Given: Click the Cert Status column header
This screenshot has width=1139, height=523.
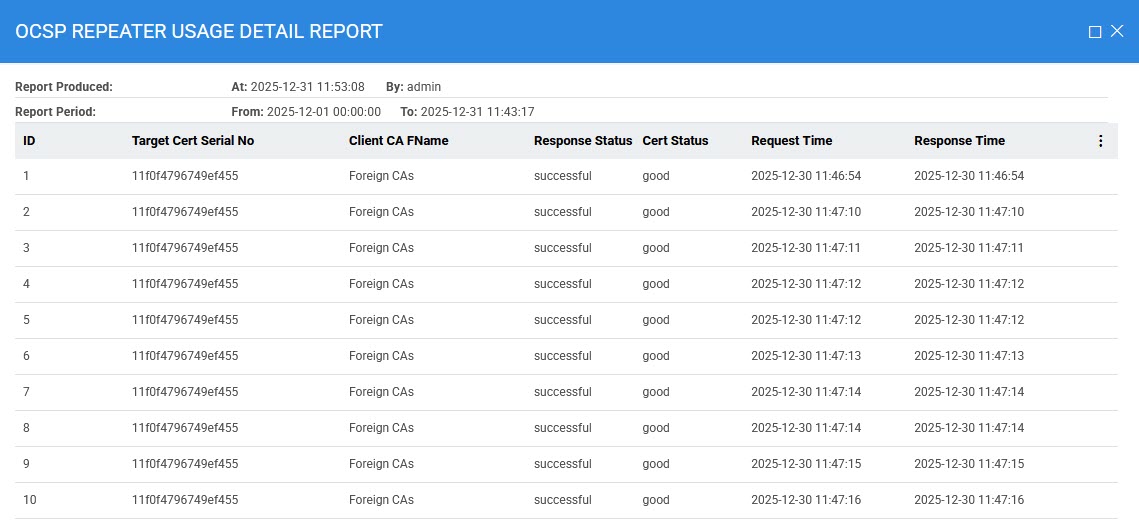Looking at the screenshot, I should [x=675, y=141].
